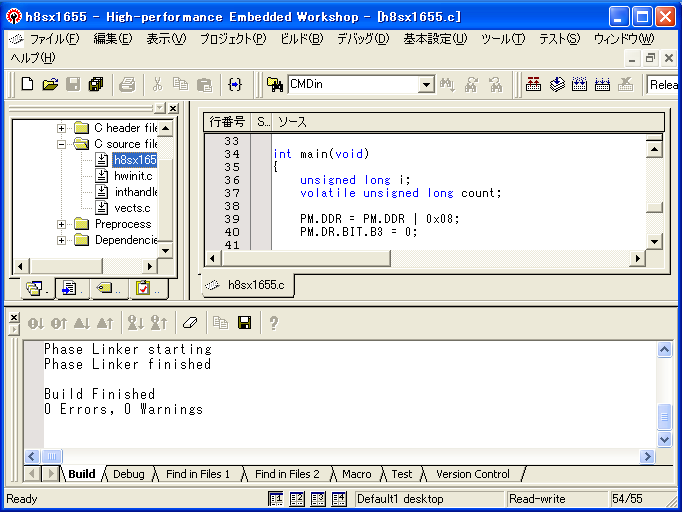Select the h8sx1655.c editor tab

[248, 285]
